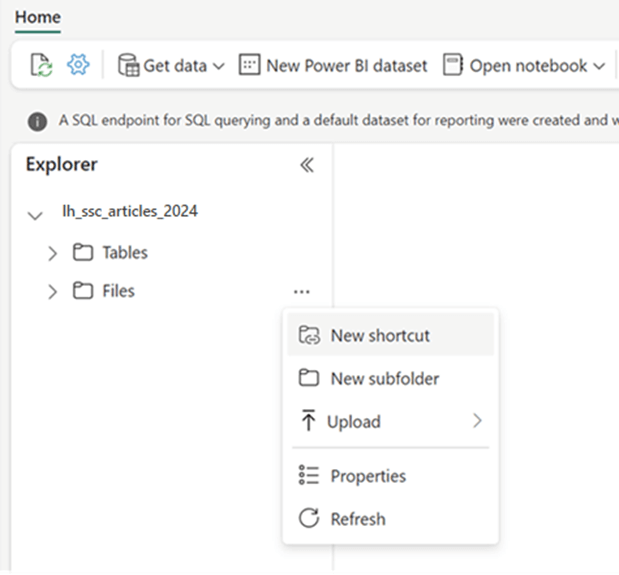This screenshot has height=575, width=619.
Task: Click the New Power BI dataset icon
Action: (x=249, y=66)
